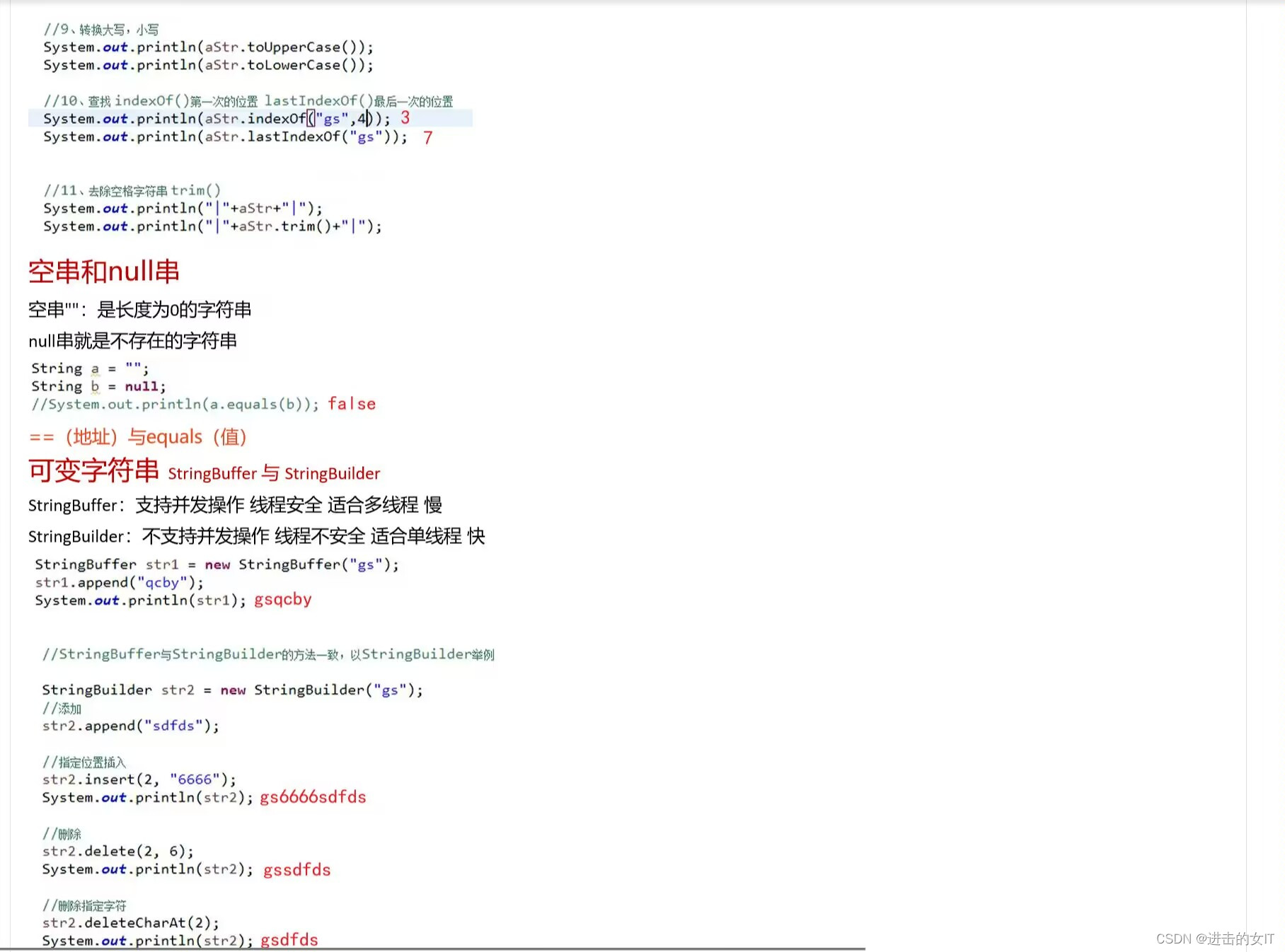1285x952 pixels.
Task: Click the red 'gsqcby' output
Action: (283, 600)
